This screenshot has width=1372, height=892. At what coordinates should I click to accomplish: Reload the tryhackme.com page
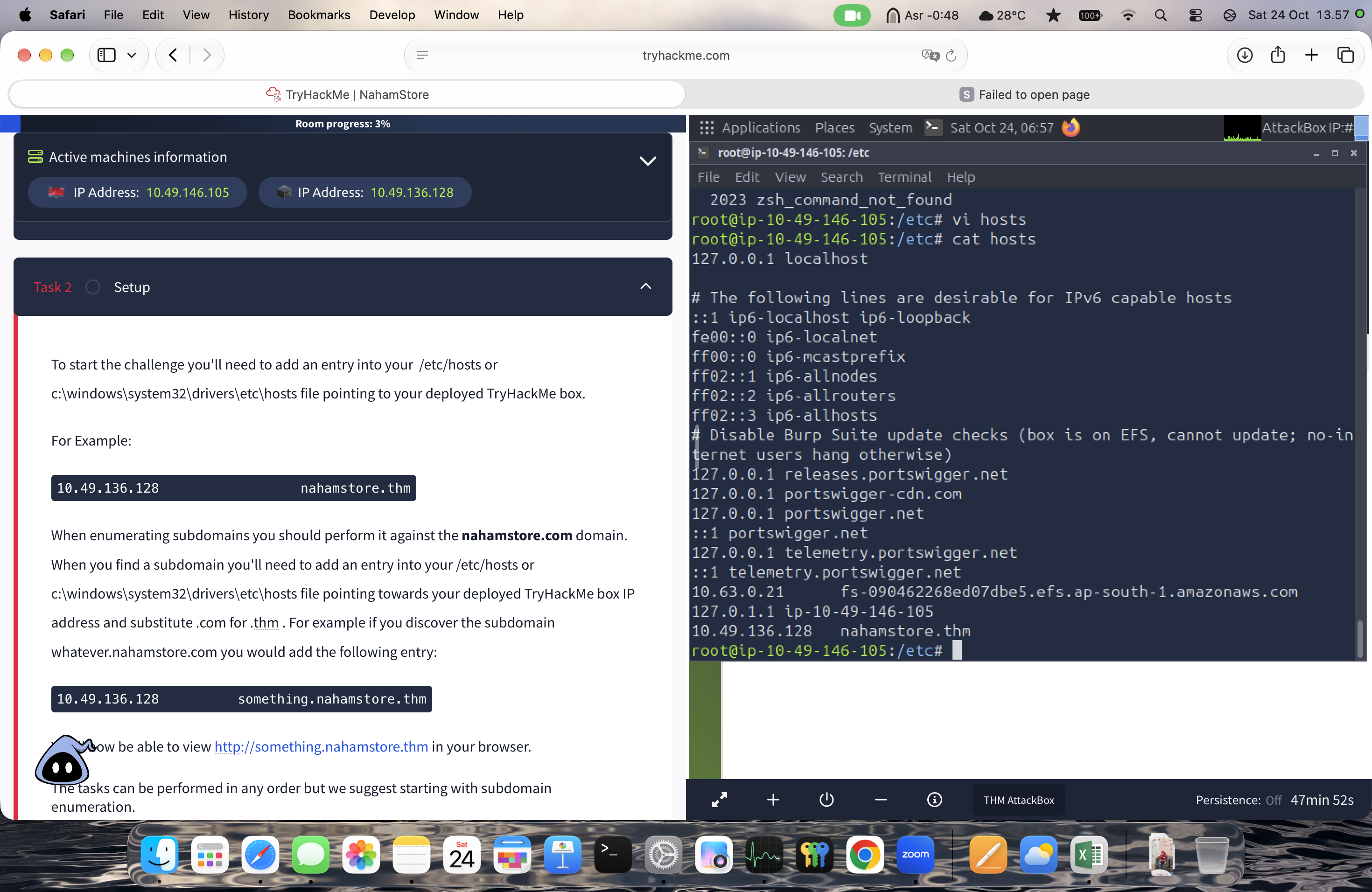tap(951, 56)
